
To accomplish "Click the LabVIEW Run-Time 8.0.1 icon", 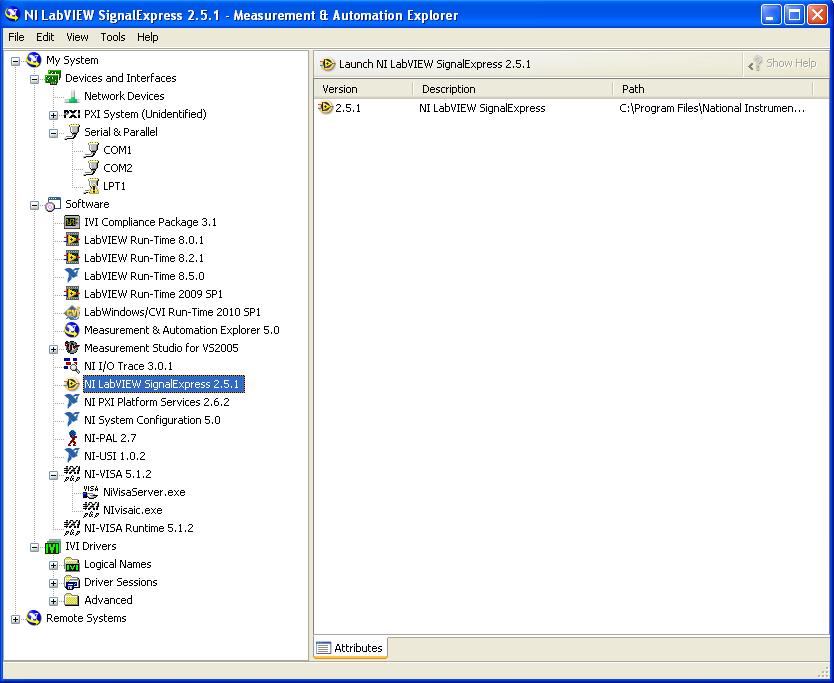I will (x=72, y=240).
